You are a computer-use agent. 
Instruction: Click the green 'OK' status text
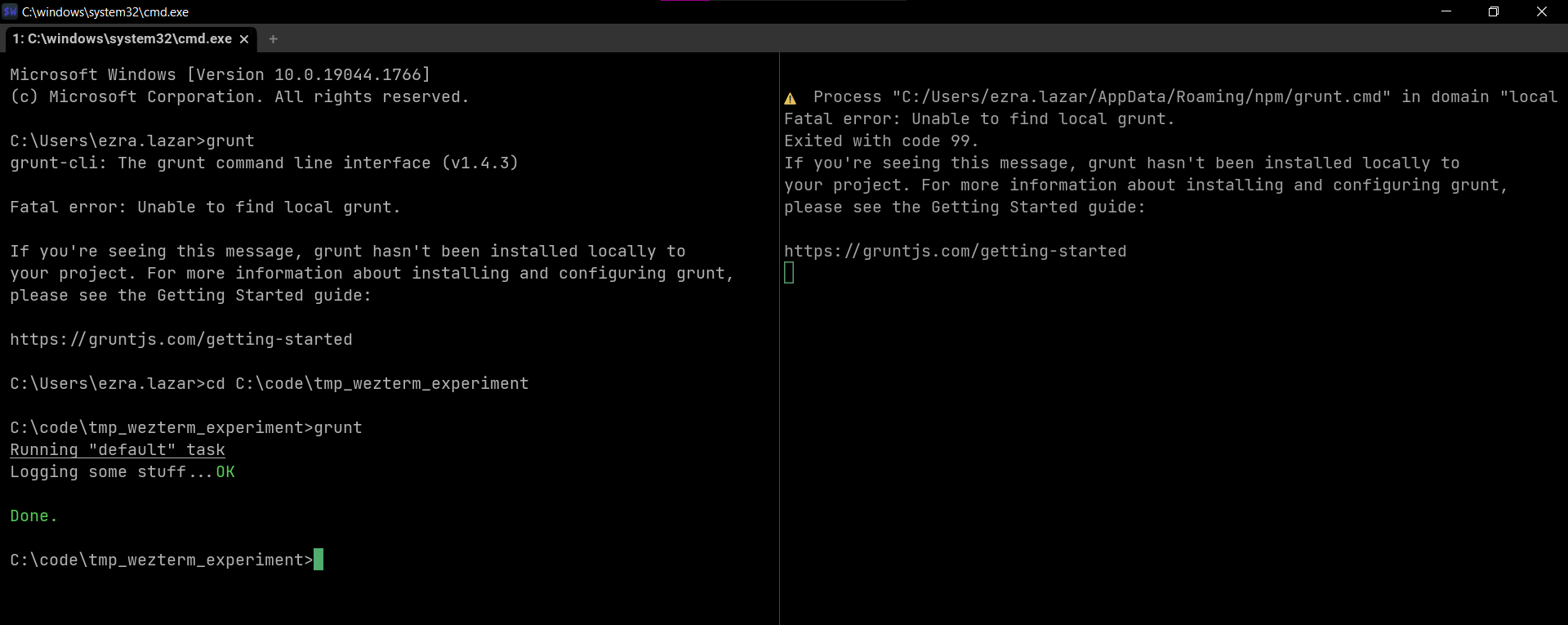225,471
